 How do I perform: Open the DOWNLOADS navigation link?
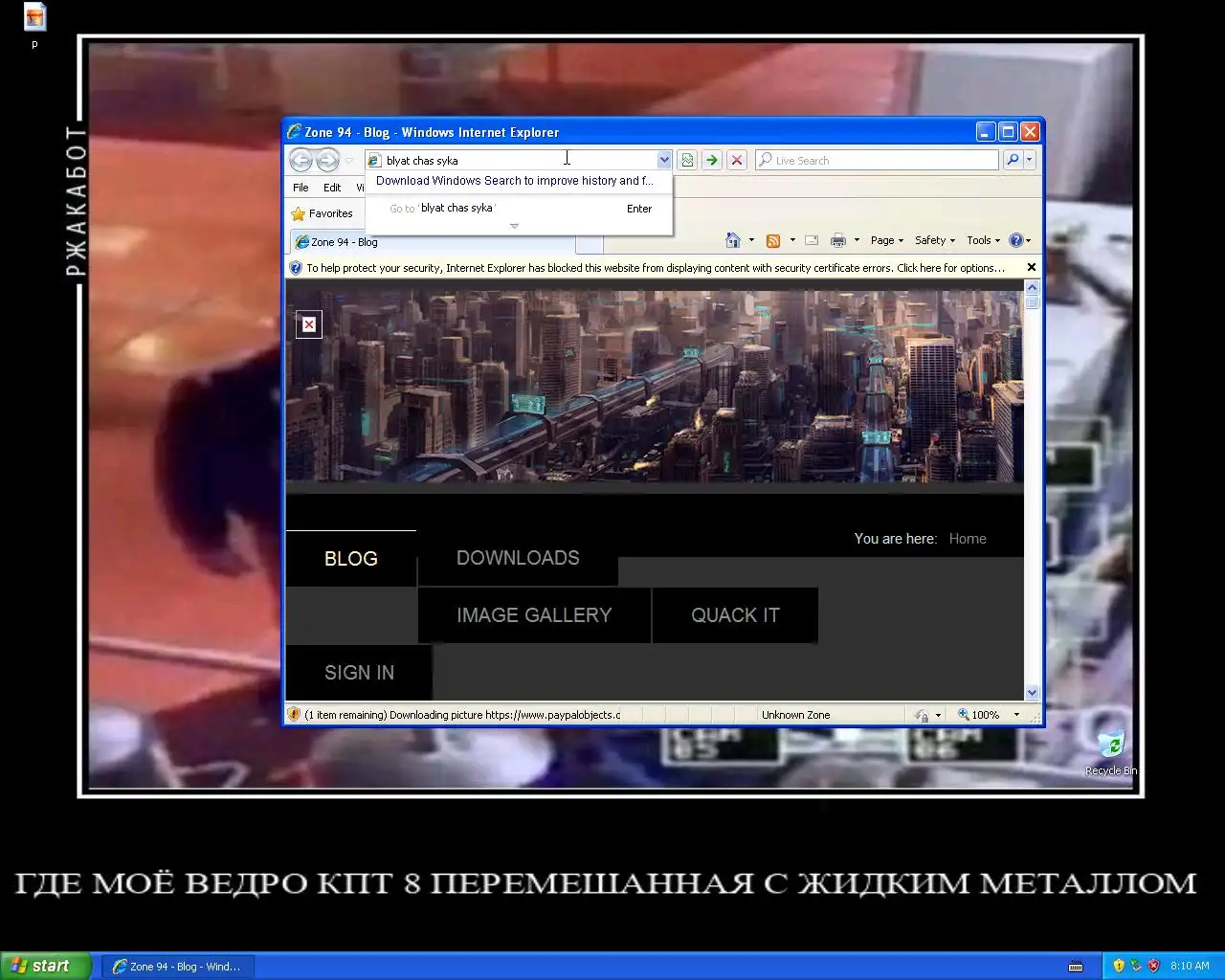518,558
